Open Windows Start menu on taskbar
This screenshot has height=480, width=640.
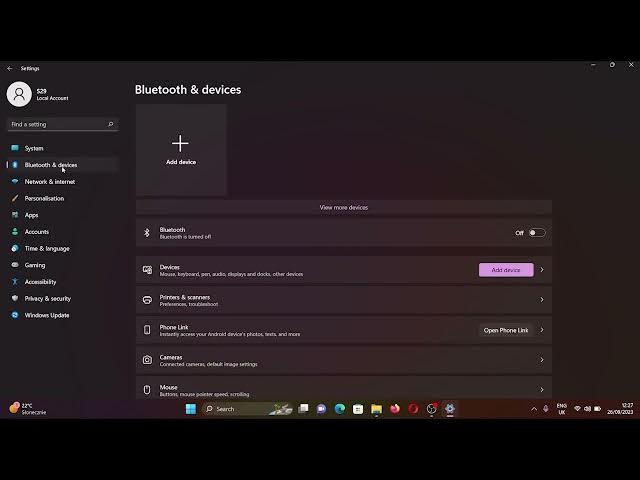tap(191, 409)
